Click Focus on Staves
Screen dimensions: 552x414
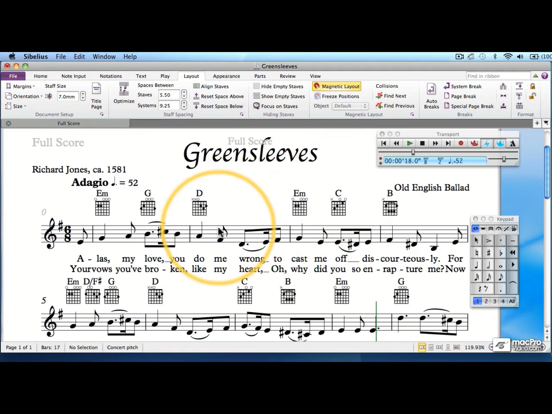tap(275, 106)
